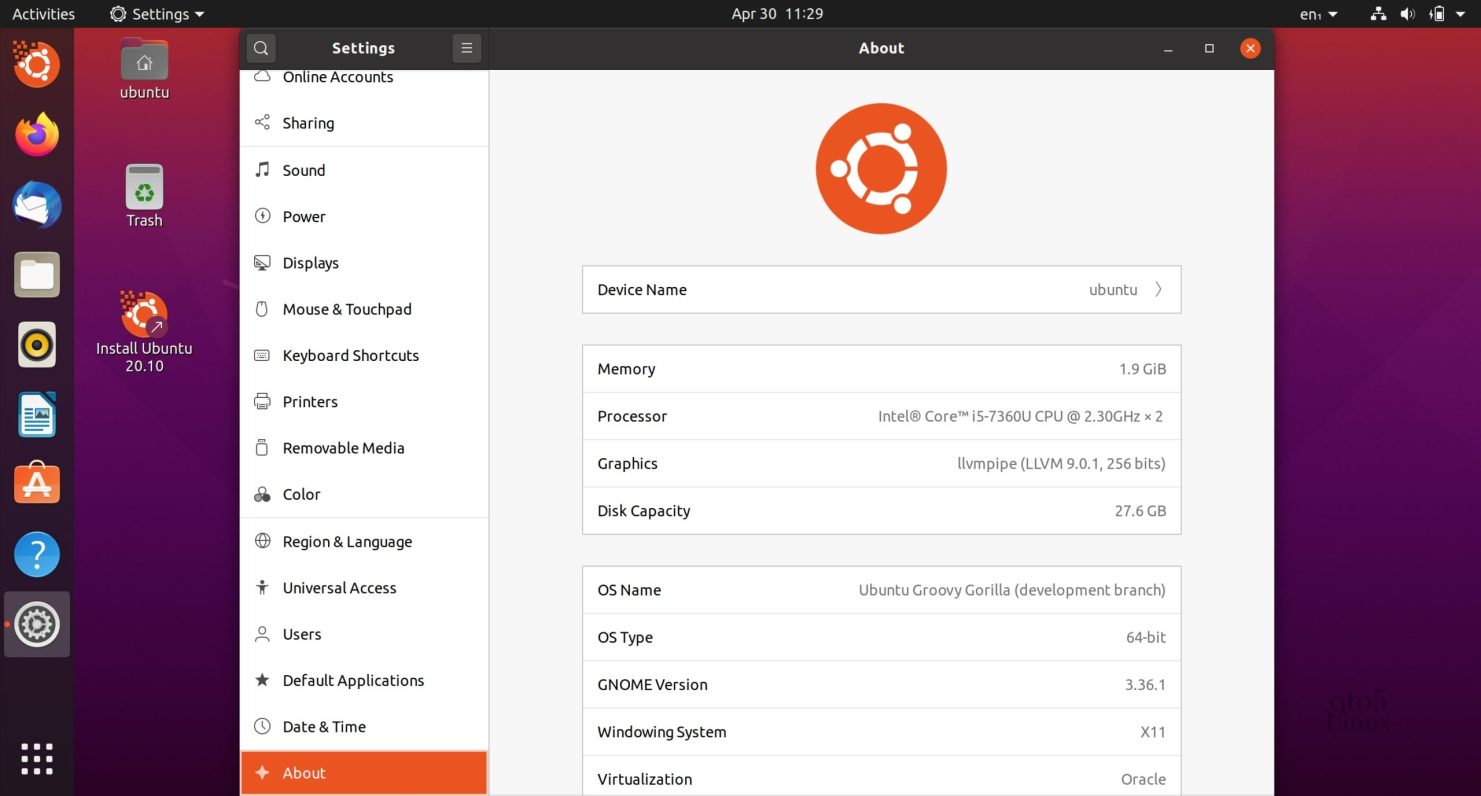Click the Graphics value llvmpipe

coord(1061,463)
